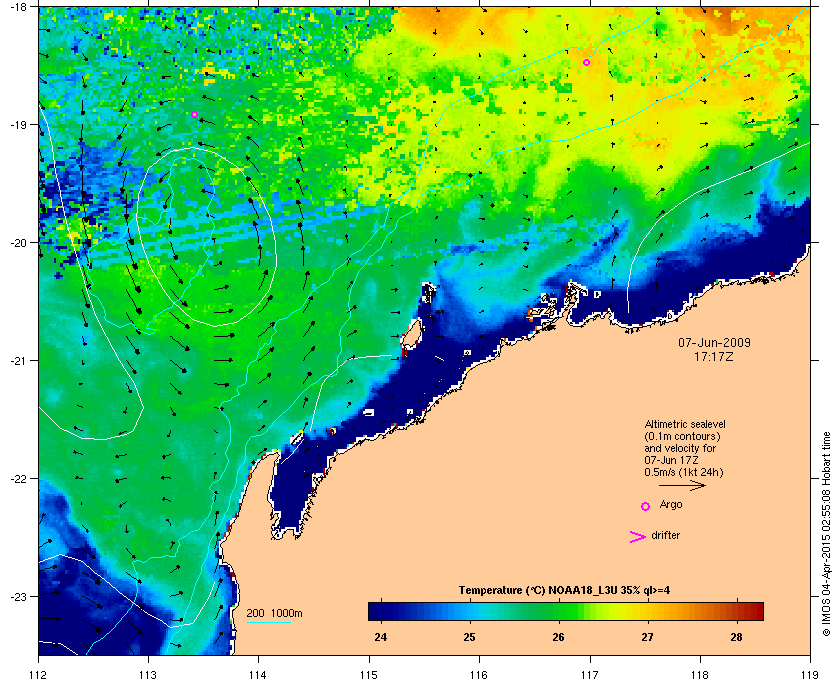The image size is (840, 680).
Task: Click the longitude axis label 112
Action: pyautogui.click(x=39, y=674)
